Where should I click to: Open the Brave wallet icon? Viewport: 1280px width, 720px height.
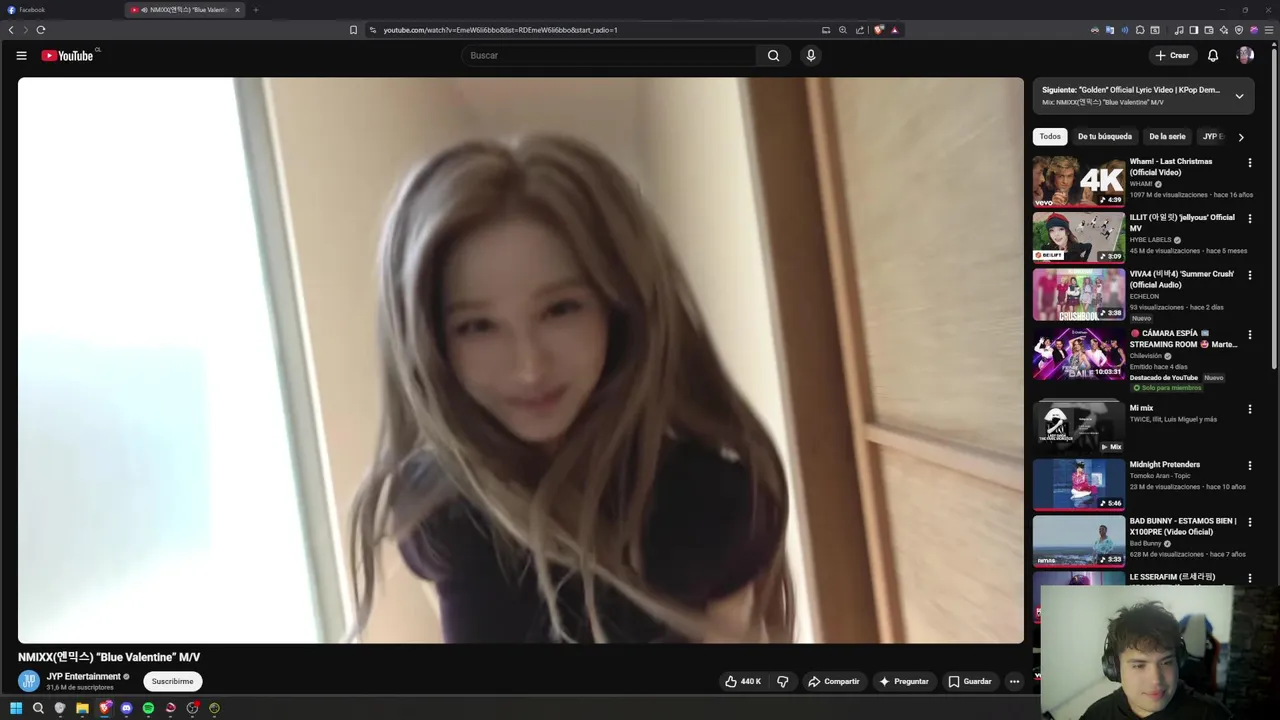pyautogui.click(x=1208, y=30)
